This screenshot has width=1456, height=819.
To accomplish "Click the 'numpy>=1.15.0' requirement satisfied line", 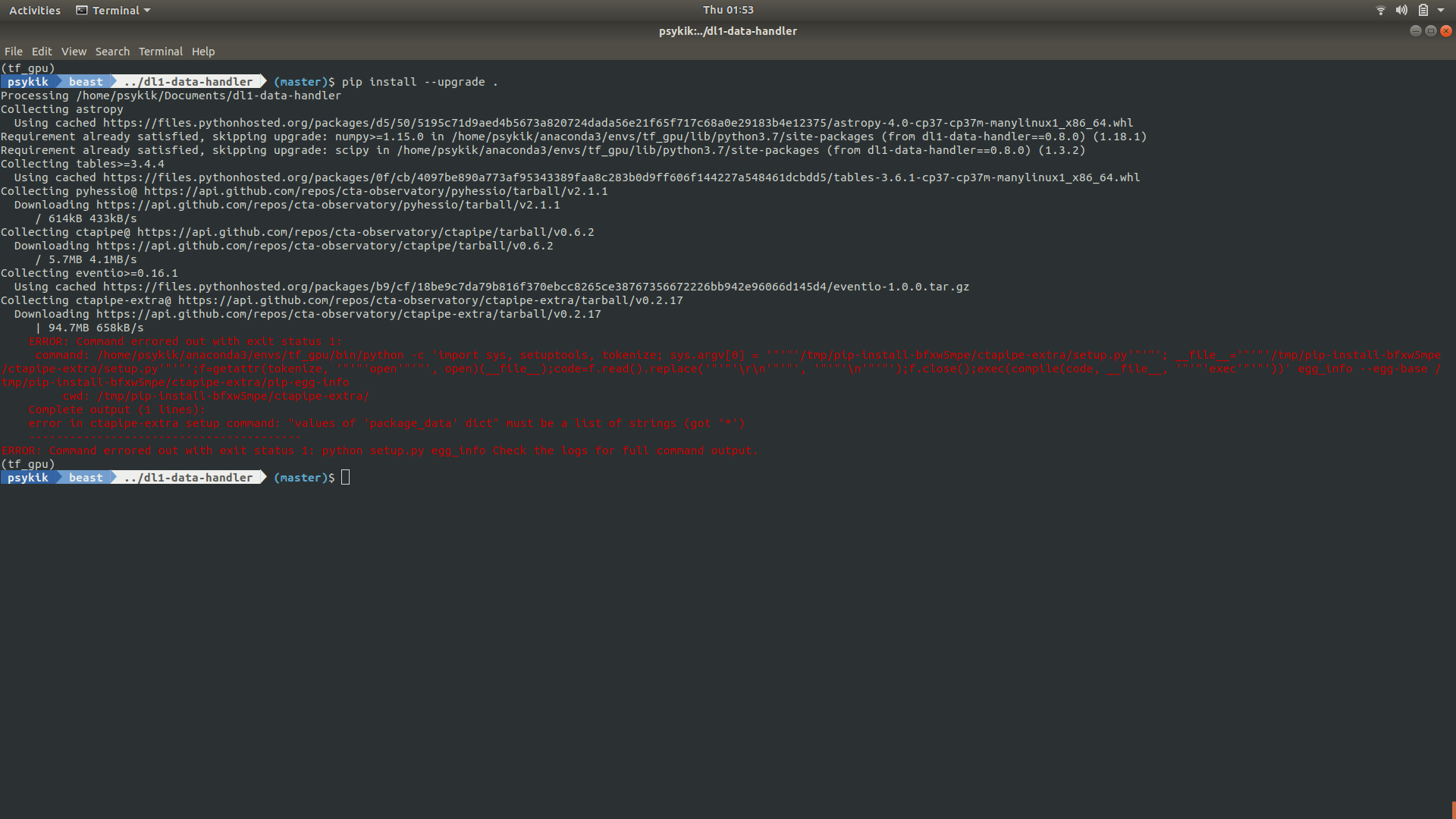I will tap(574, 136).
